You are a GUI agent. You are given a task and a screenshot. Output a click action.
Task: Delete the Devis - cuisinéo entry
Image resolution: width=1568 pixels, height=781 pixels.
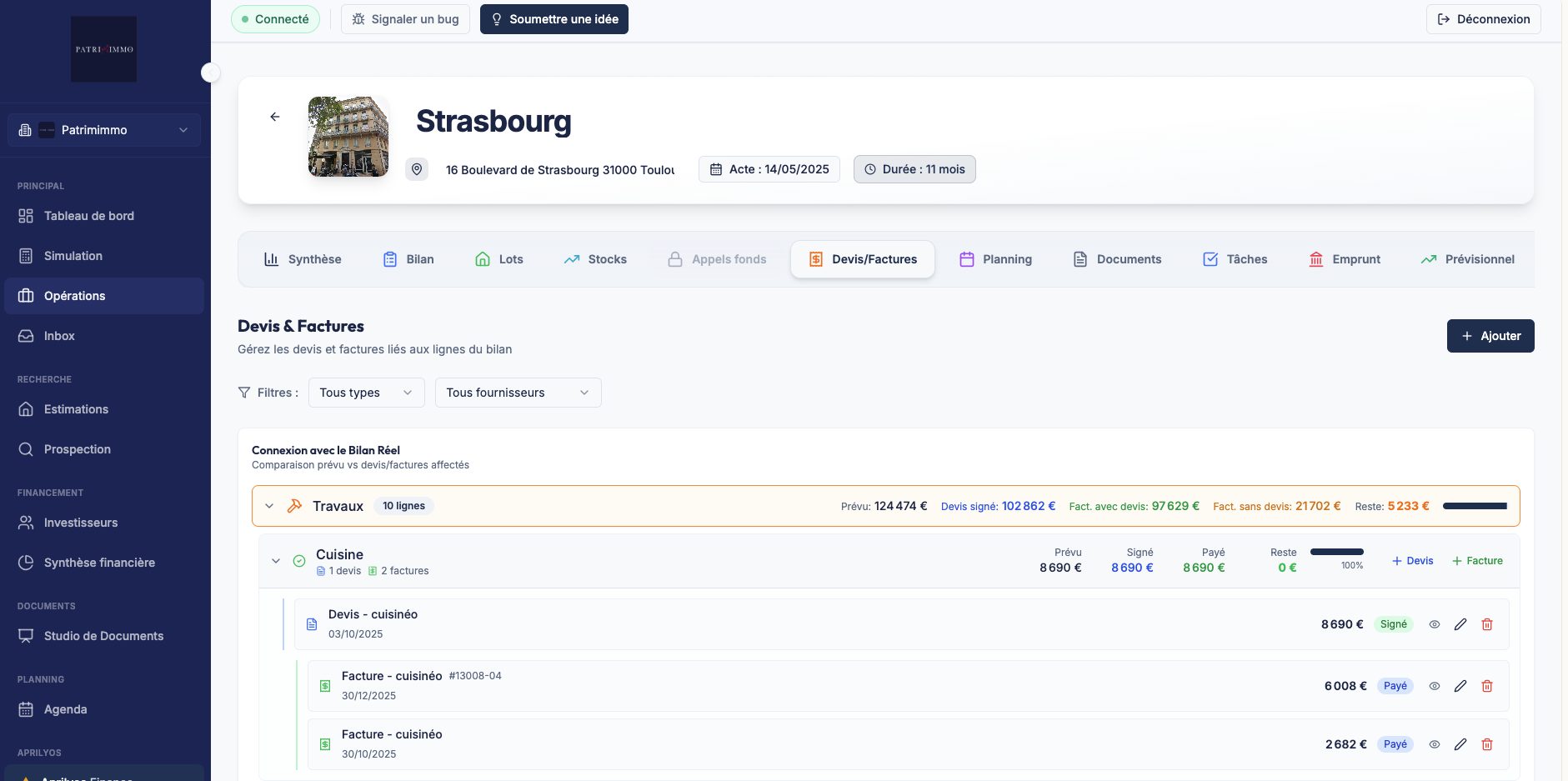click(x=1486, y=624)
